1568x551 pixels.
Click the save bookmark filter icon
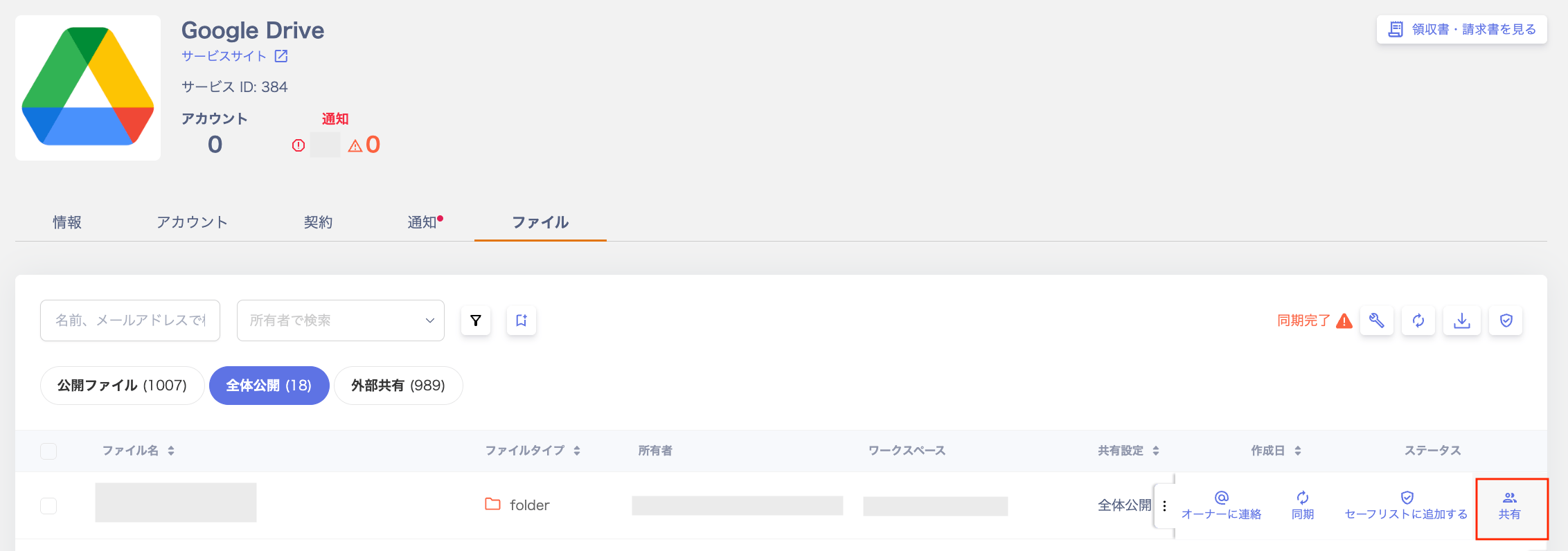click(522, 320)
